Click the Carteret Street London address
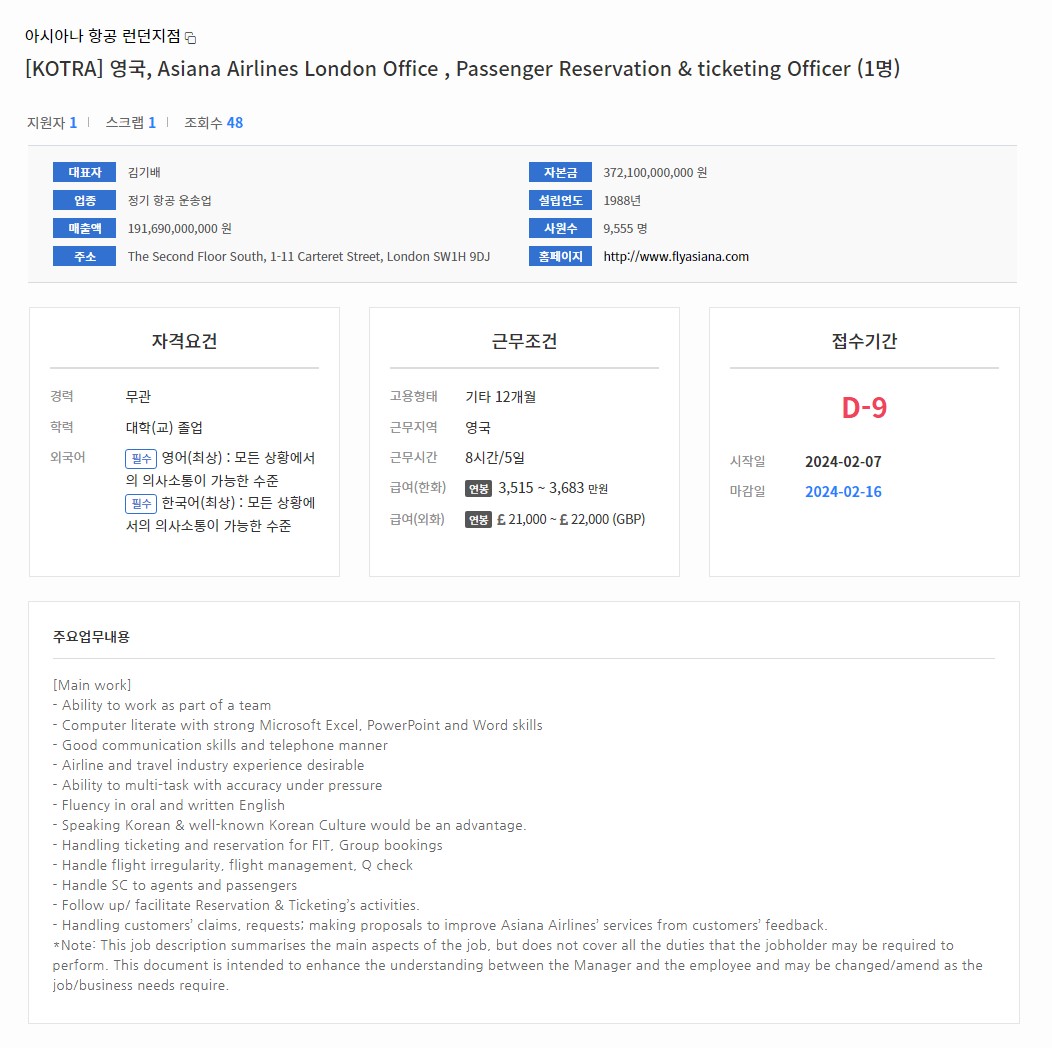 click(309, 256)
